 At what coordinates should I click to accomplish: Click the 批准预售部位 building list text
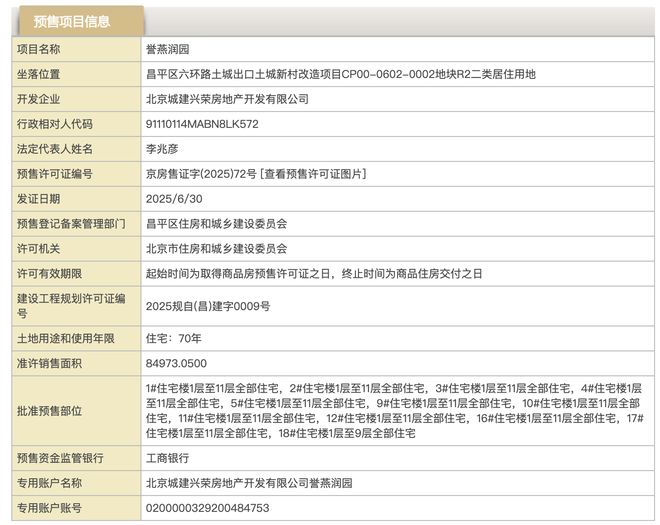click(395, 410)
